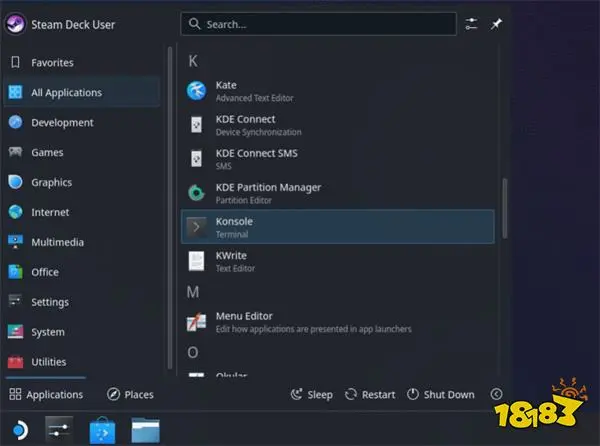Open the Utilities category
The width and height of the screenshot is (600, 446).
tap(48, 362)
